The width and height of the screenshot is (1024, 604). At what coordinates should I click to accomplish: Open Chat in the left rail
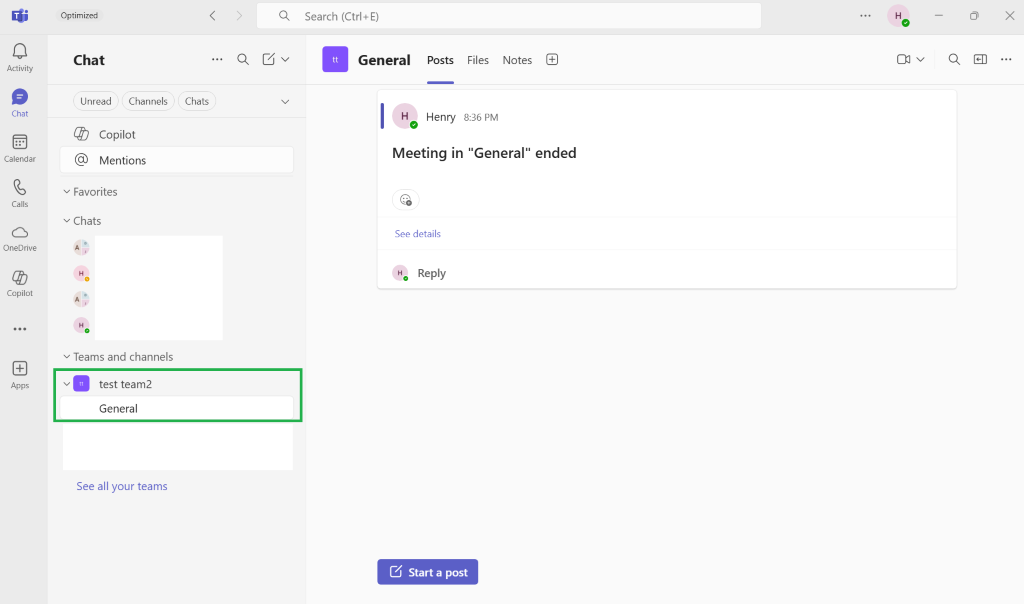point(20,103)
